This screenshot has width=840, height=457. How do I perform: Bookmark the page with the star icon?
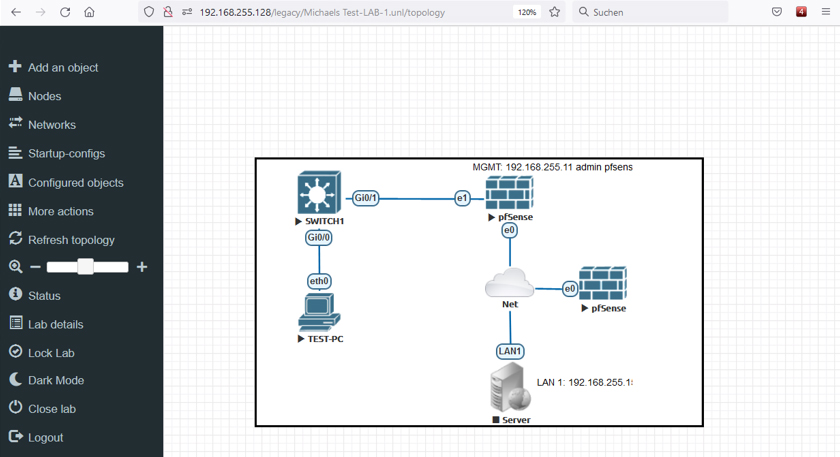(x=555, y=12)
